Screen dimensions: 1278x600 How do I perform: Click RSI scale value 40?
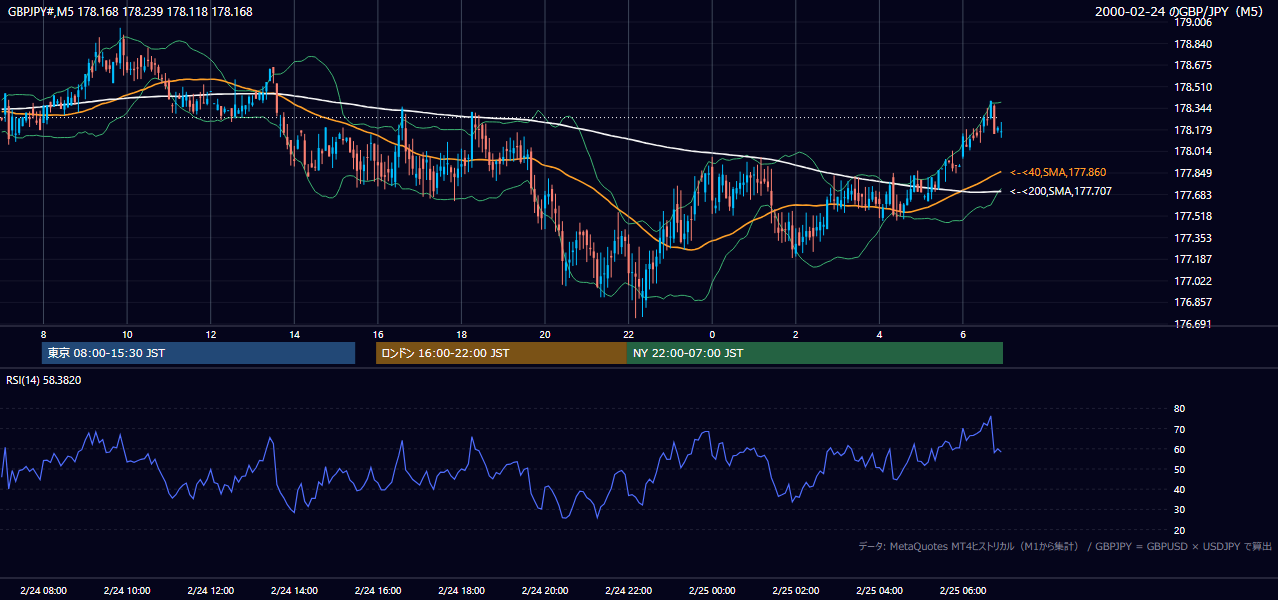tap(1180, 489)
